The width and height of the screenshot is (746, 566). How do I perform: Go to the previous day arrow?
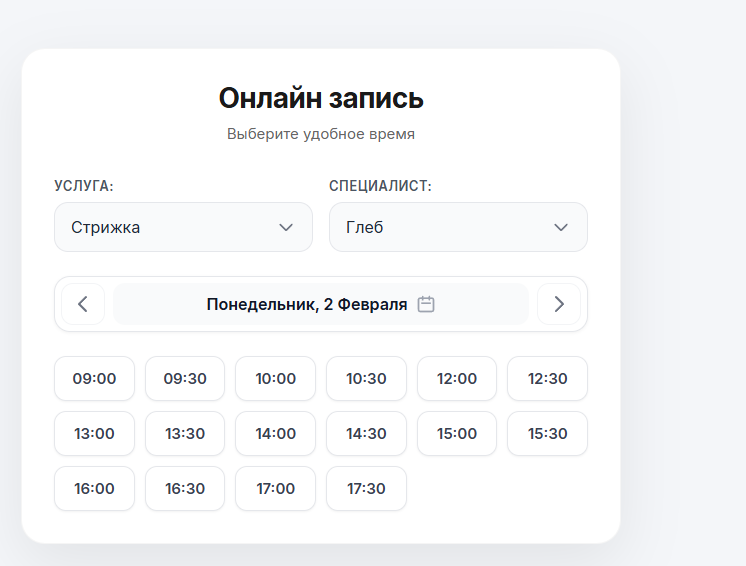tap(83, 304)
